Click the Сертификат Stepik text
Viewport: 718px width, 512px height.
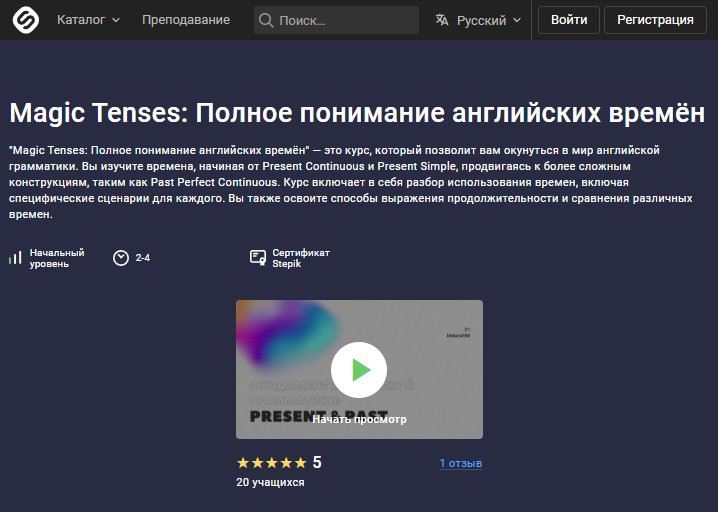(x=301, y=258)
